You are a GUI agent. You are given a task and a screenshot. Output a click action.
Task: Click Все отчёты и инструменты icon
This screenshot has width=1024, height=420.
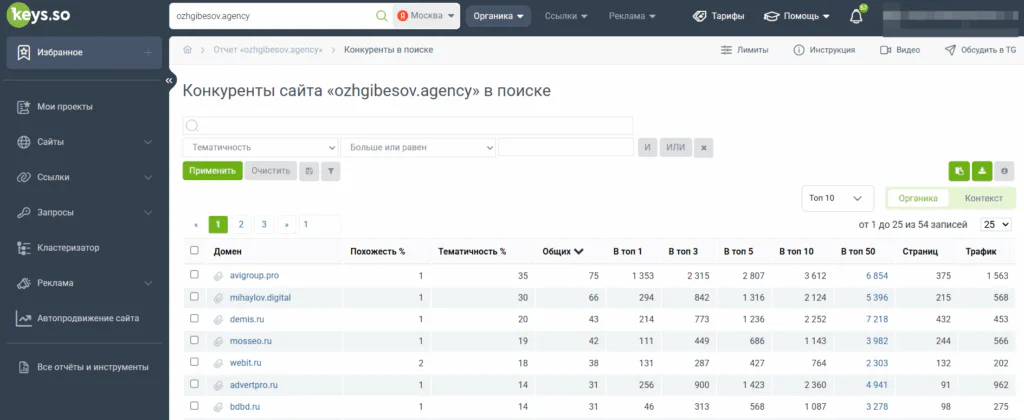(x=24, y=367)
